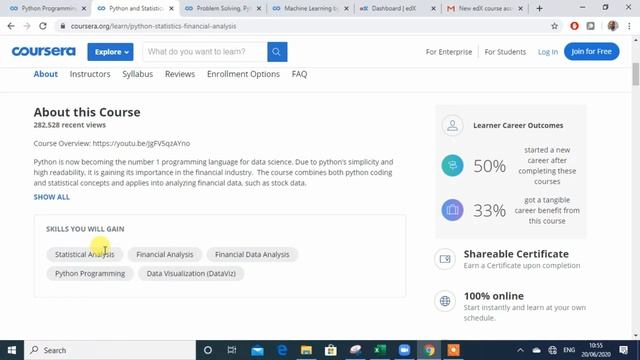
Task: Bookmark this page with the star icon
Action: (x=554, y=26)
